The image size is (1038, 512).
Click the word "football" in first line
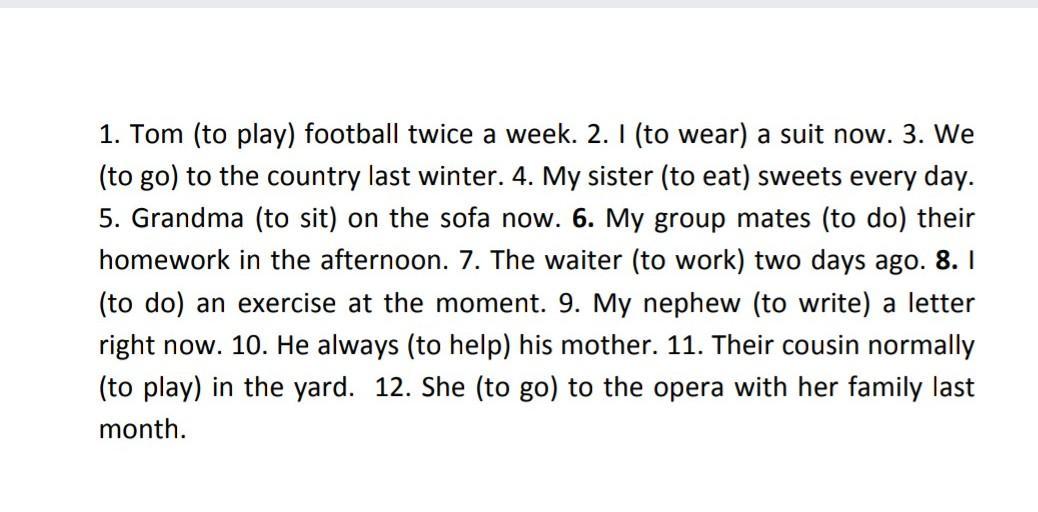pos(352,134)
